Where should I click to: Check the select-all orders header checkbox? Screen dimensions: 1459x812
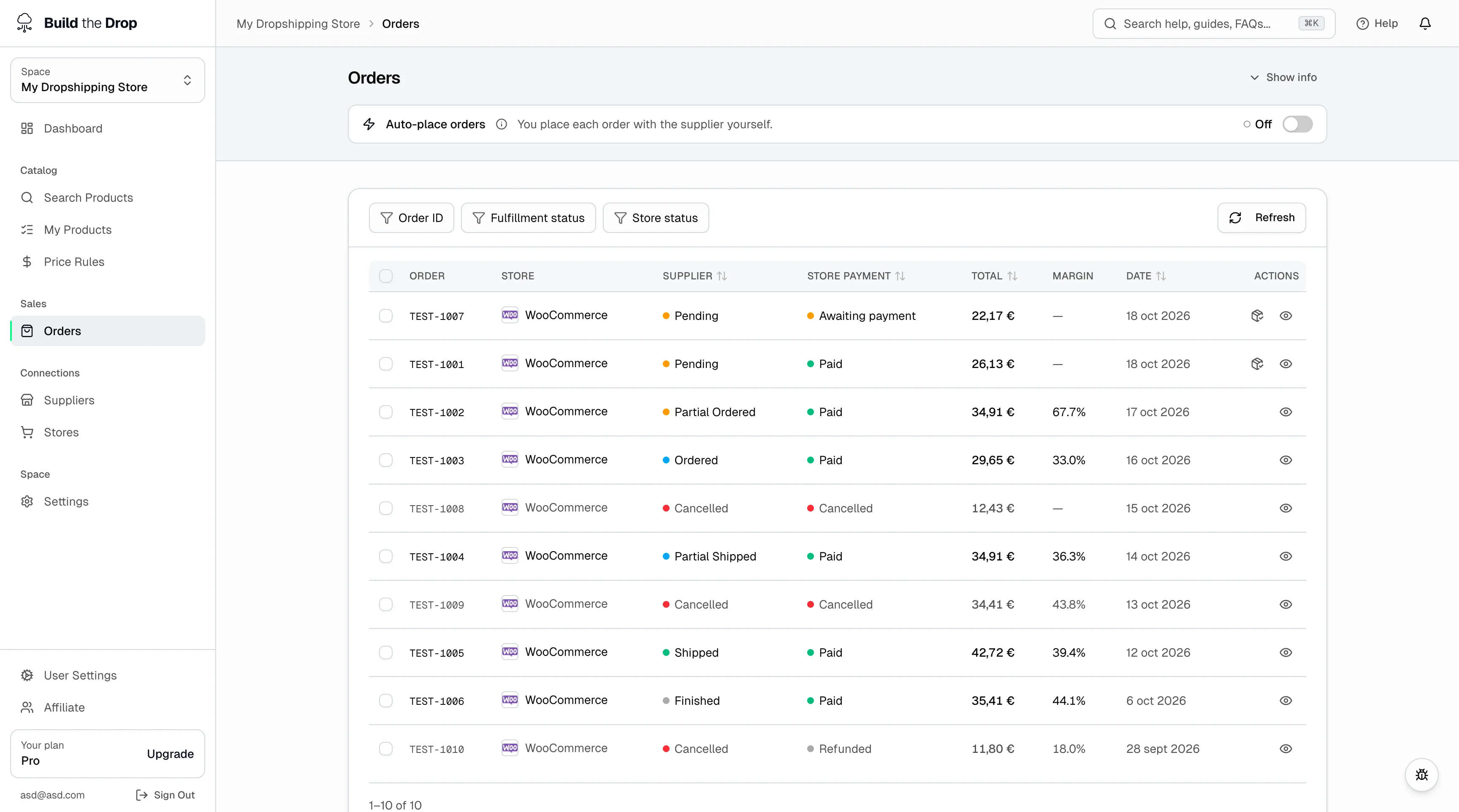pos(386,276)
